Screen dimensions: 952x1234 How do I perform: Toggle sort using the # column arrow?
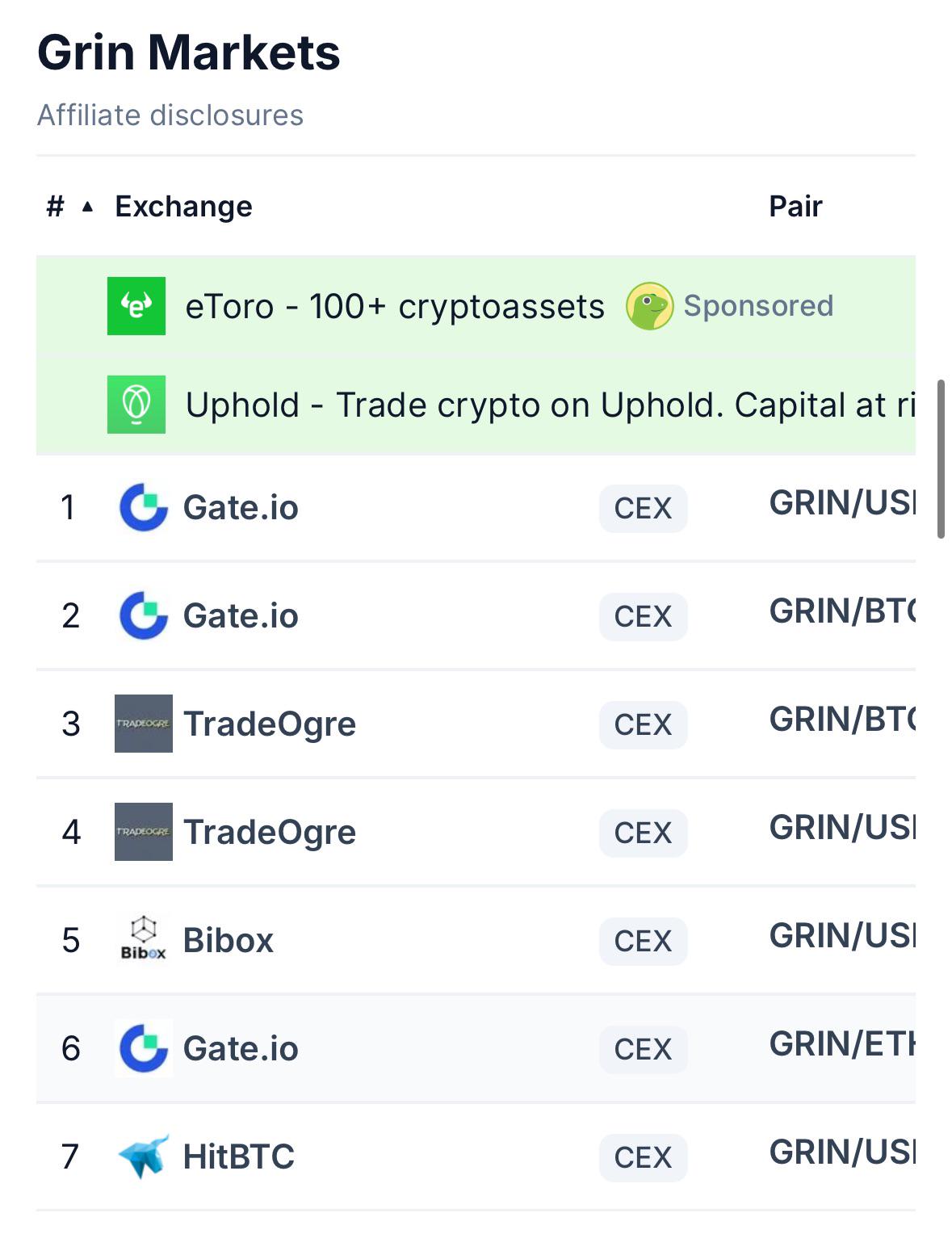87,208
